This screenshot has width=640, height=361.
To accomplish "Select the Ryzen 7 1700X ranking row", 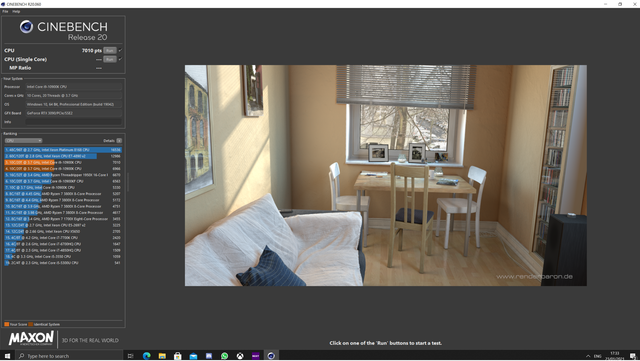I will (x=63, y=219).
